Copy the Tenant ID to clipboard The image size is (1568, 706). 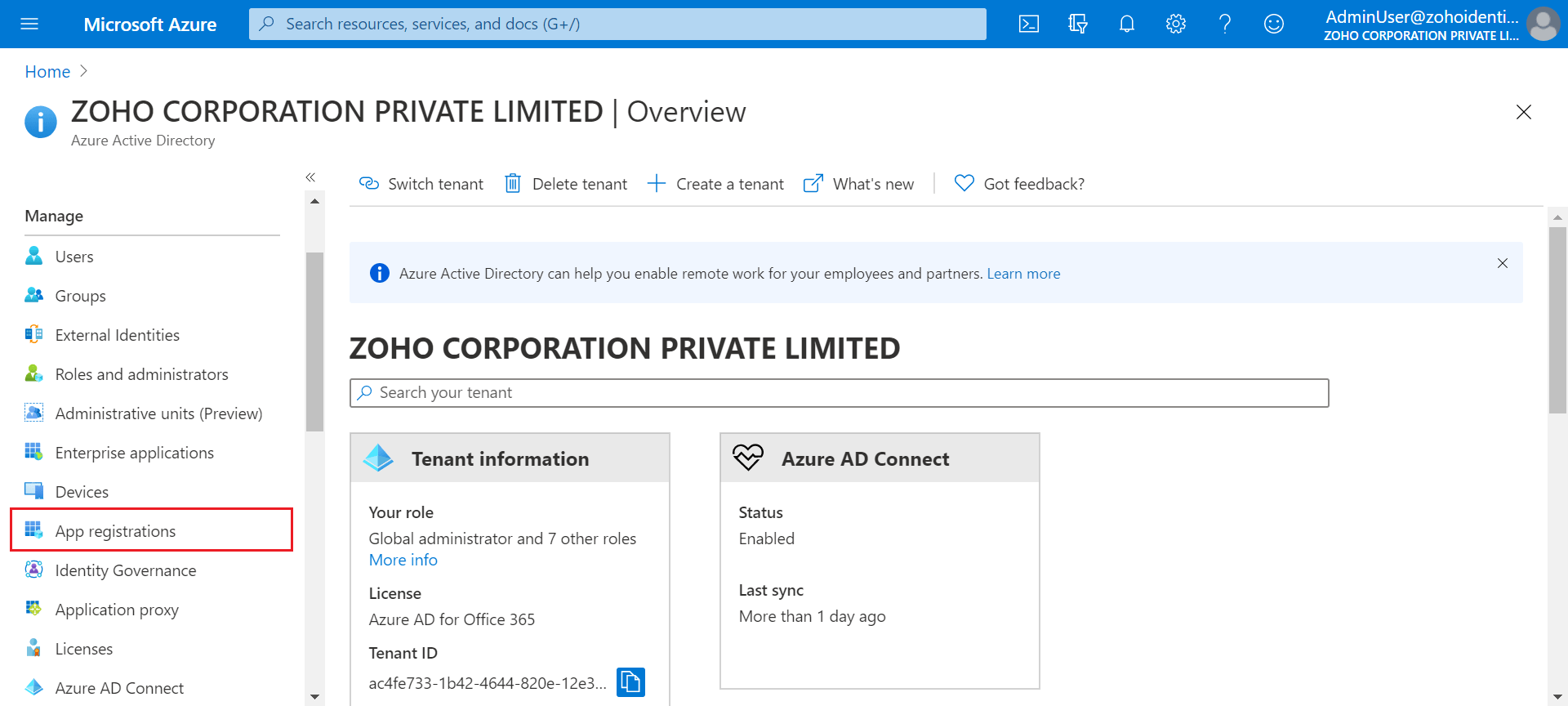click(630, 681)
